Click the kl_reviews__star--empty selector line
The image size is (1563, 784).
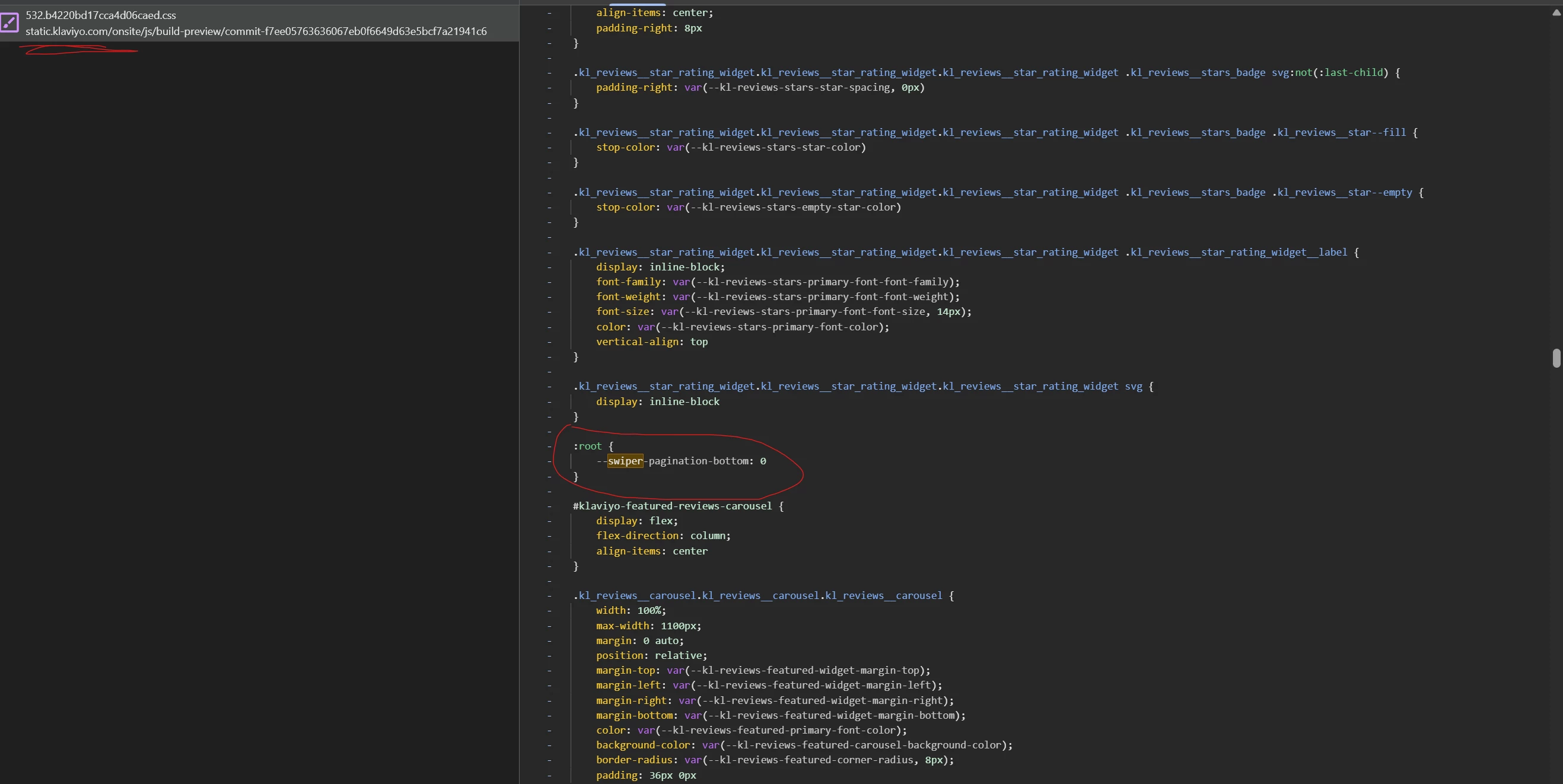(998, 192)
